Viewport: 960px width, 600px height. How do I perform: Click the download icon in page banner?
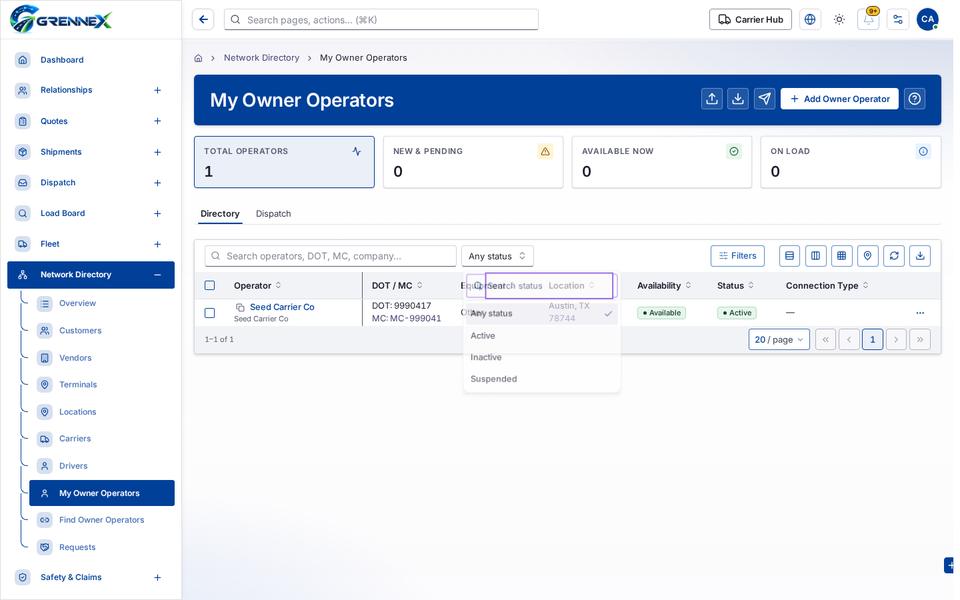click(x=738, y=99)
